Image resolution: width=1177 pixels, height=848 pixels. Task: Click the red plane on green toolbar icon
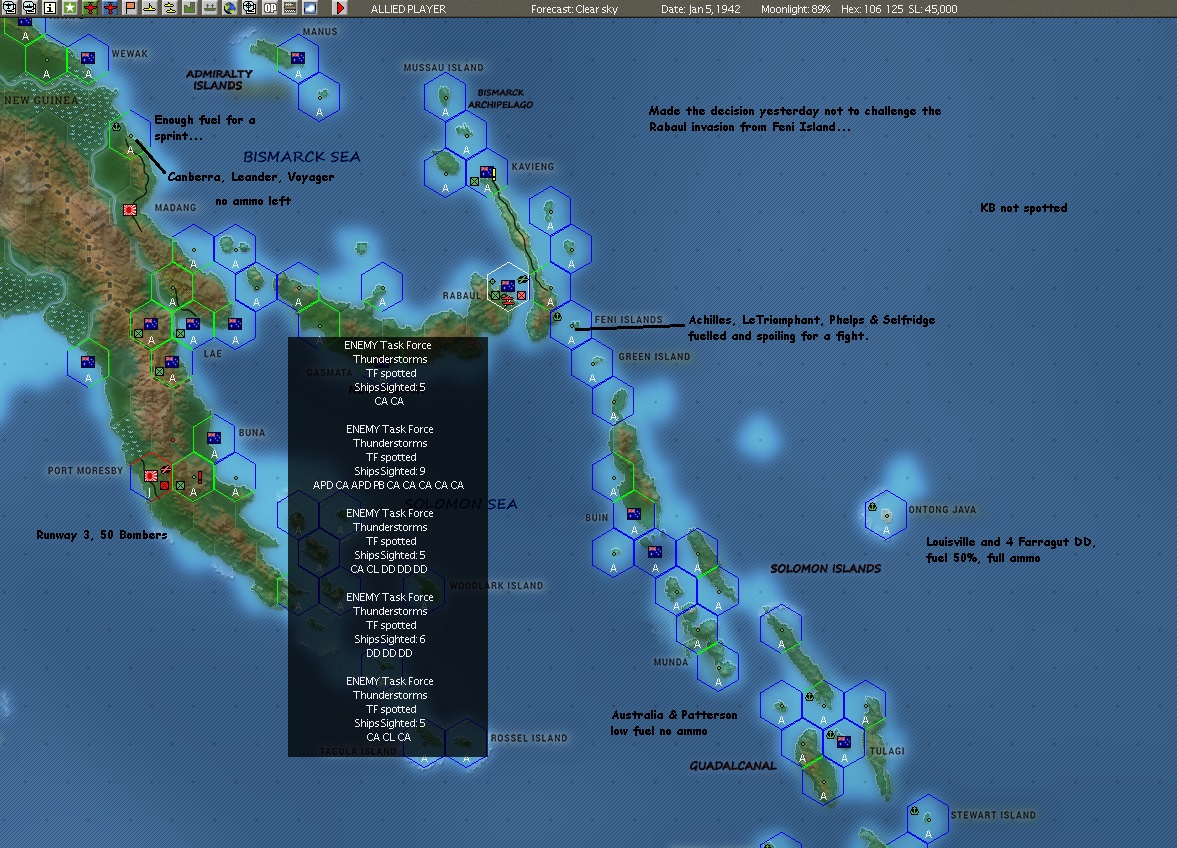[x=91, y=8]
